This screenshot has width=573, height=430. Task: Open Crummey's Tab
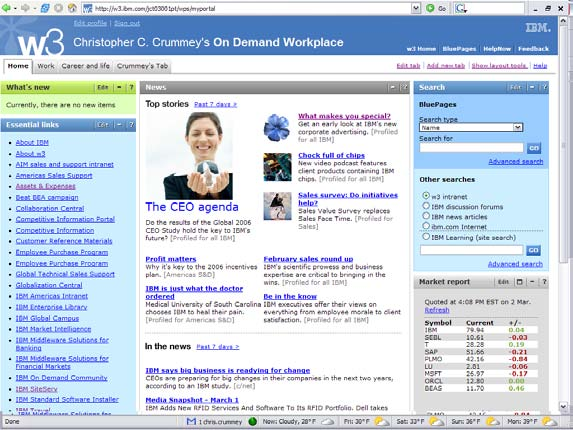pos(142,66)
